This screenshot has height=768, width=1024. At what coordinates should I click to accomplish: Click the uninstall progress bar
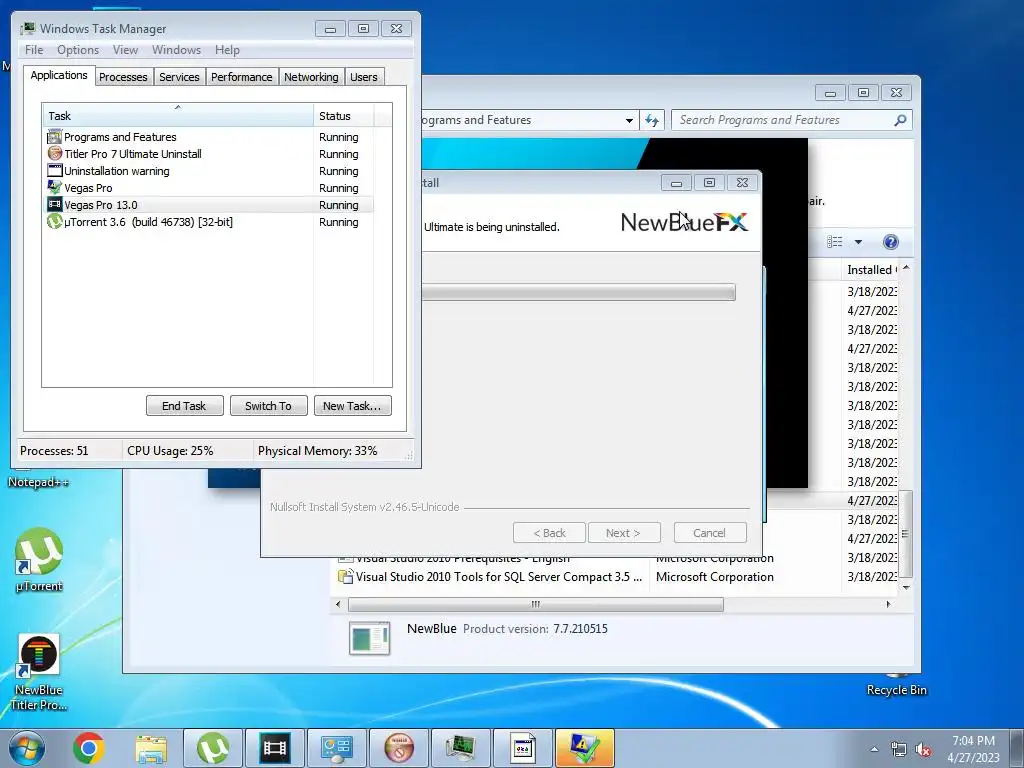(x=579, y=292)
